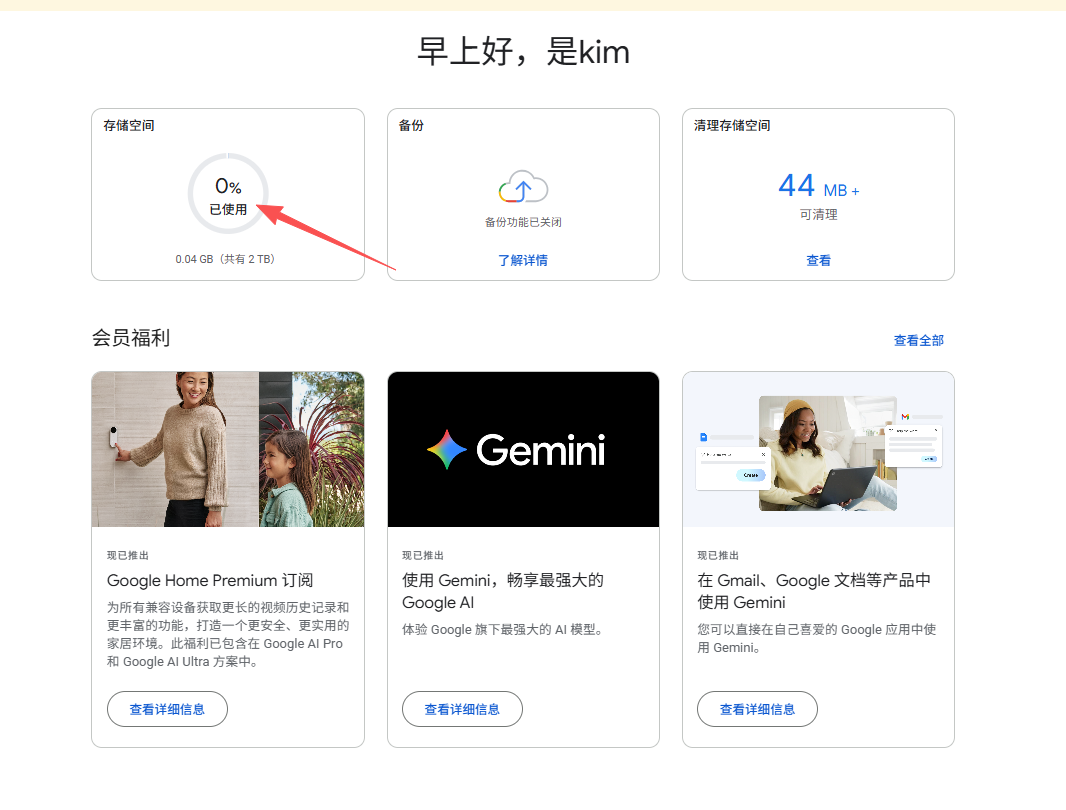Screen dimensions: 1066x810
Task: Click the 备份功能已关闭 status text
Action: tap(523, 222)
